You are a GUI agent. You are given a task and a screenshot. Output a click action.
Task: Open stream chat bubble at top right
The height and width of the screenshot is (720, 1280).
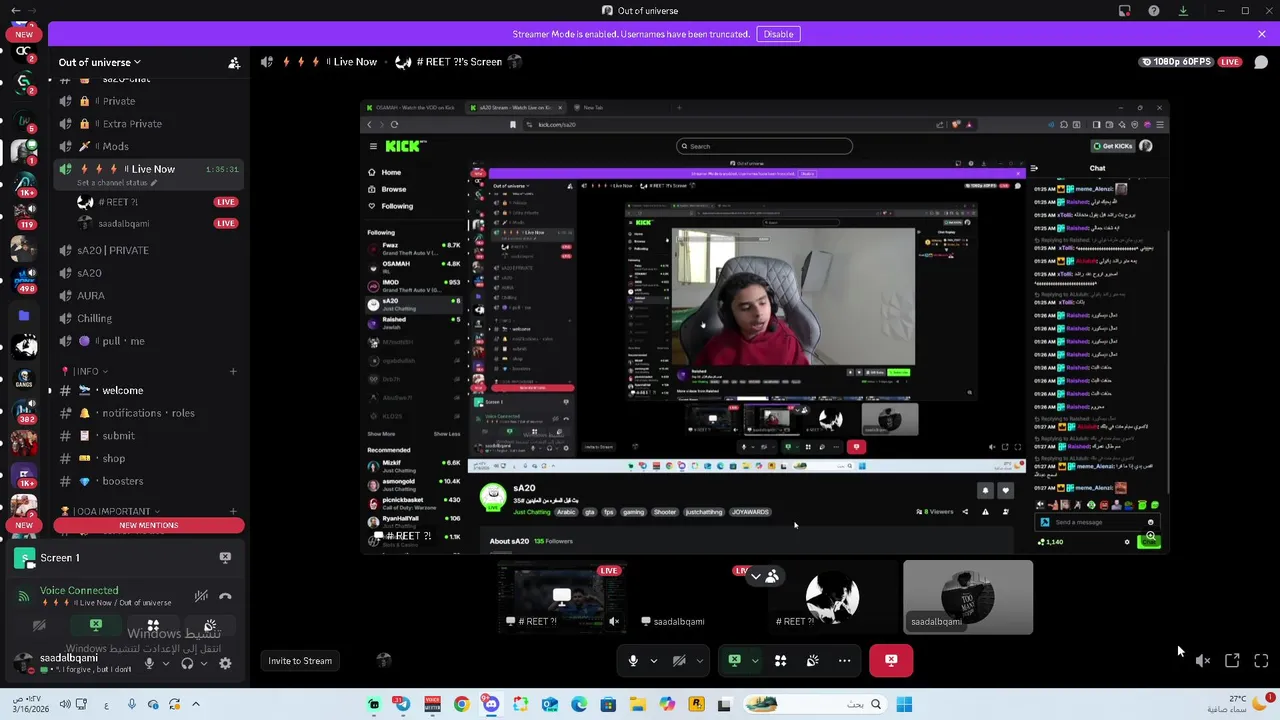point(1261,62)
